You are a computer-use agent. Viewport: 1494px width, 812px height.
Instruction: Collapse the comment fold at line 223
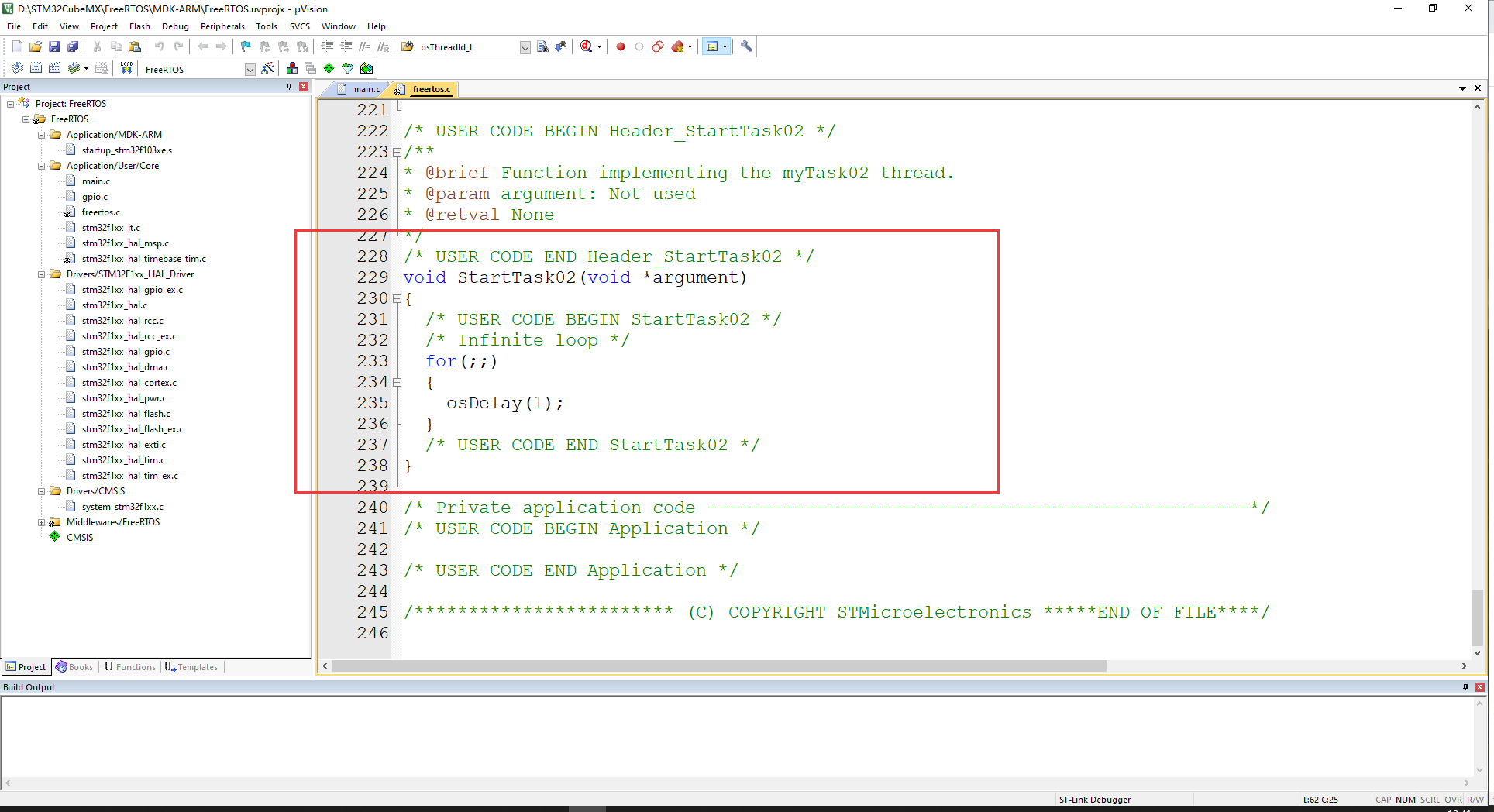pos(397,153)
